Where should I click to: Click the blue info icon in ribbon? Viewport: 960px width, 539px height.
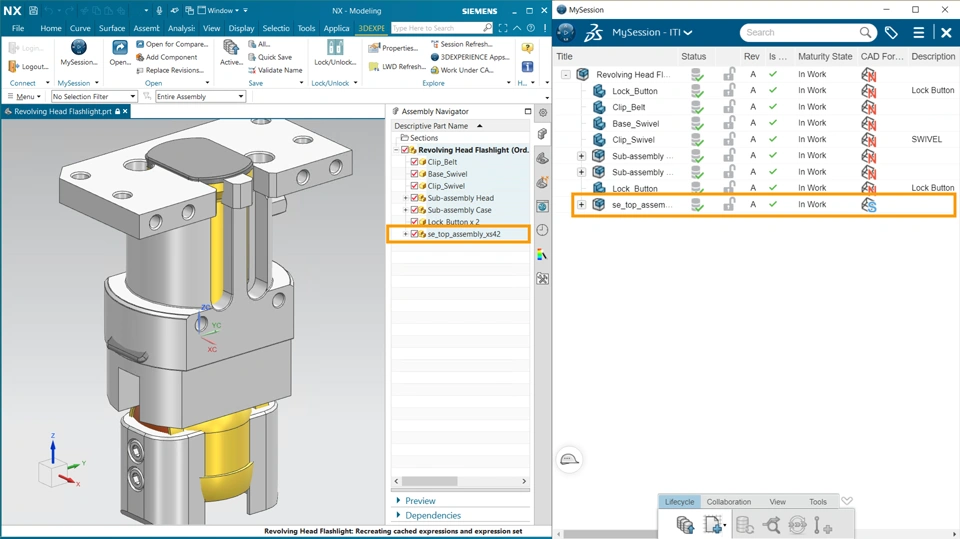(527, 67)
